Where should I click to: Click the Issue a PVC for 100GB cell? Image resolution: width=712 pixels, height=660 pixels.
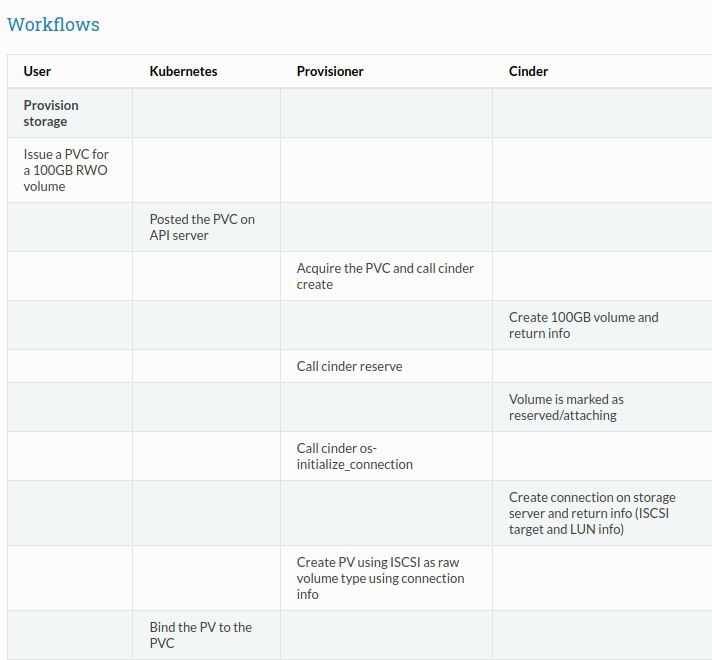tap(66, 170)
